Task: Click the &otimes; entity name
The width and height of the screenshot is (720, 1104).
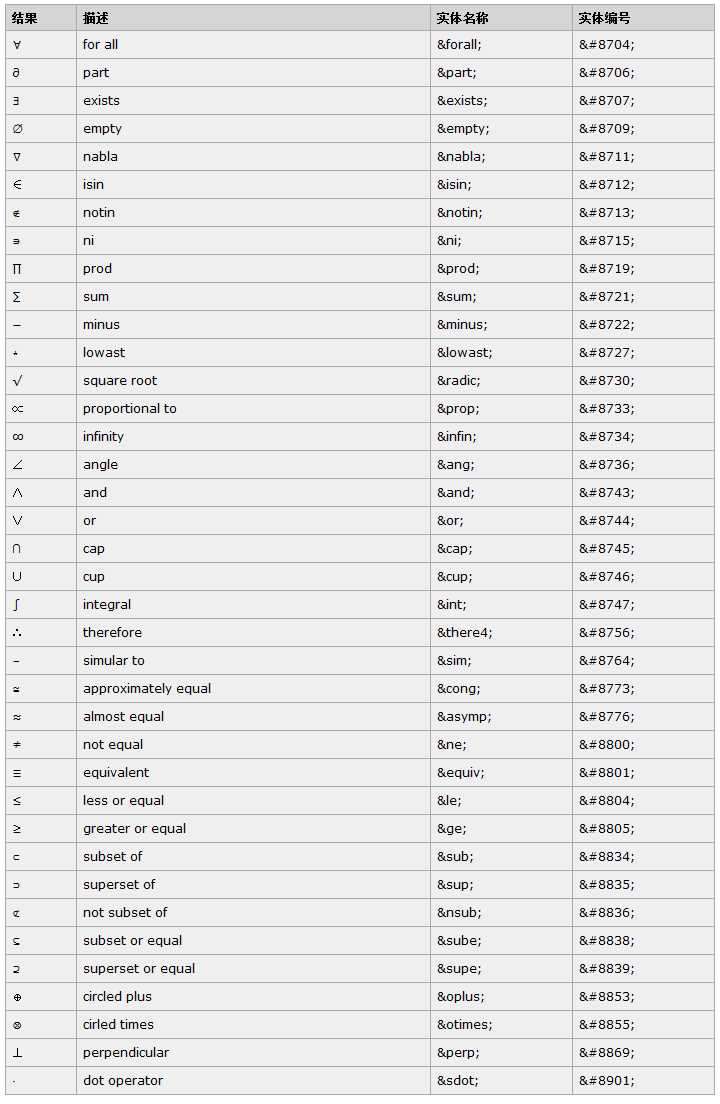Action: (x=464, y=1025)
